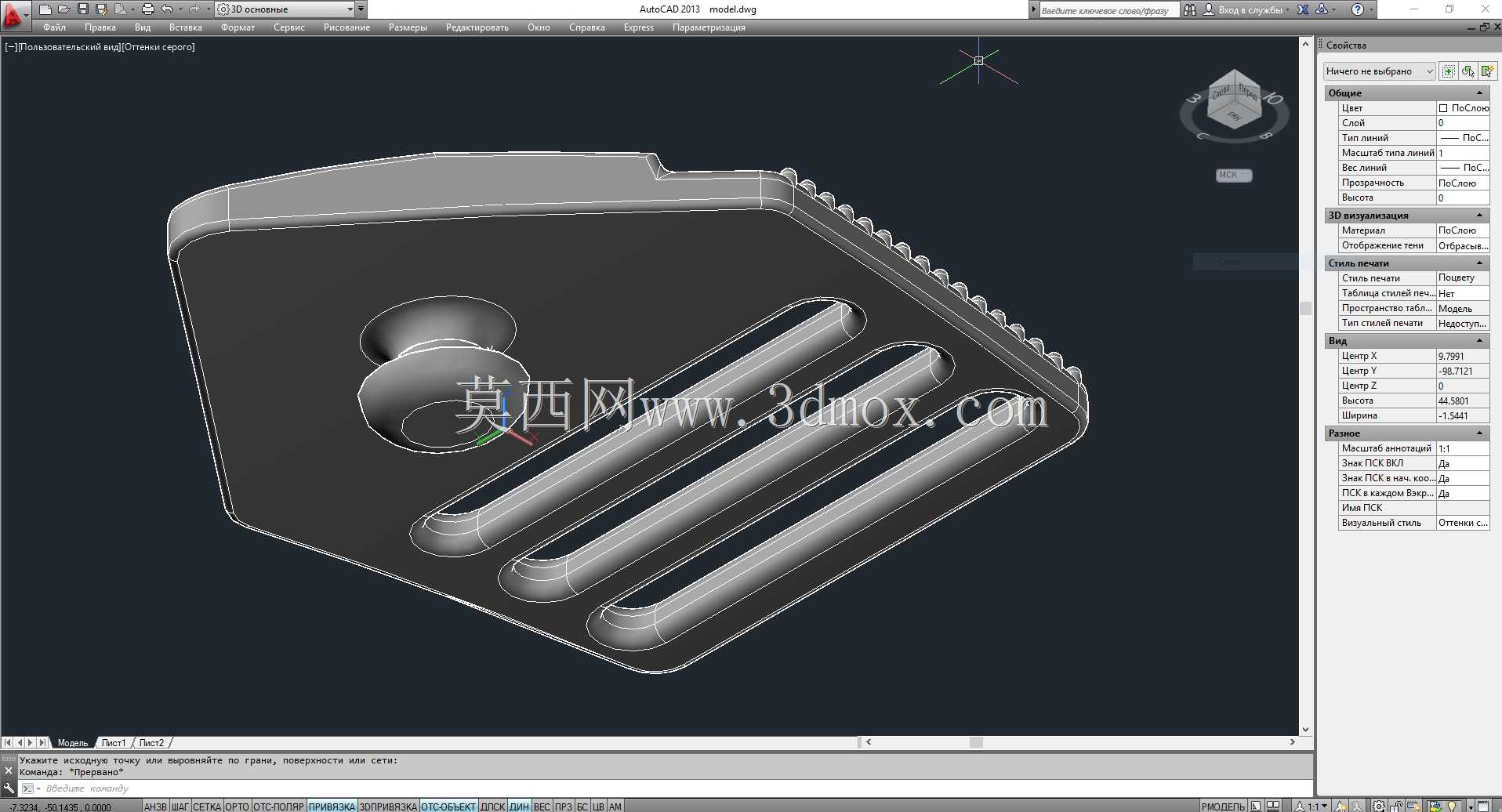Toggle СЕТКА grid display
This screenshot has width=1502, height=812.
(x=207, y=807)
